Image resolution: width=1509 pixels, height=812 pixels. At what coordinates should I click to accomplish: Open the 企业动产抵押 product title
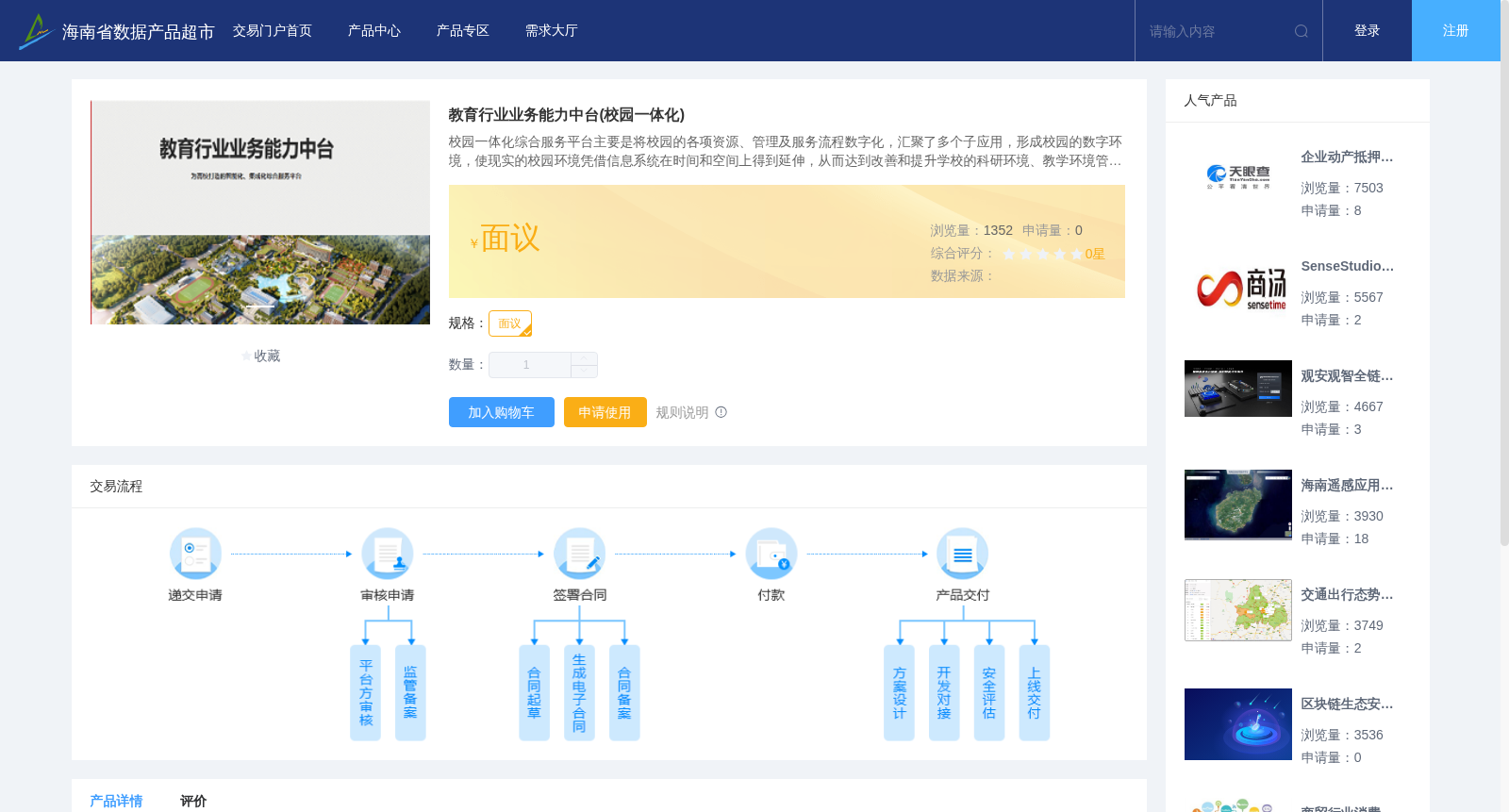coord(1347,157)
